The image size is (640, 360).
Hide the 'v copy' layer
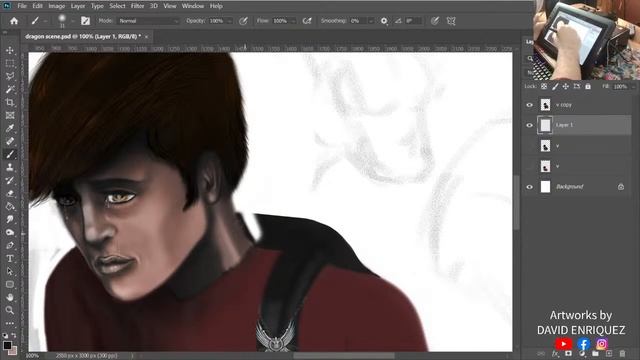[x=529, y=105]
